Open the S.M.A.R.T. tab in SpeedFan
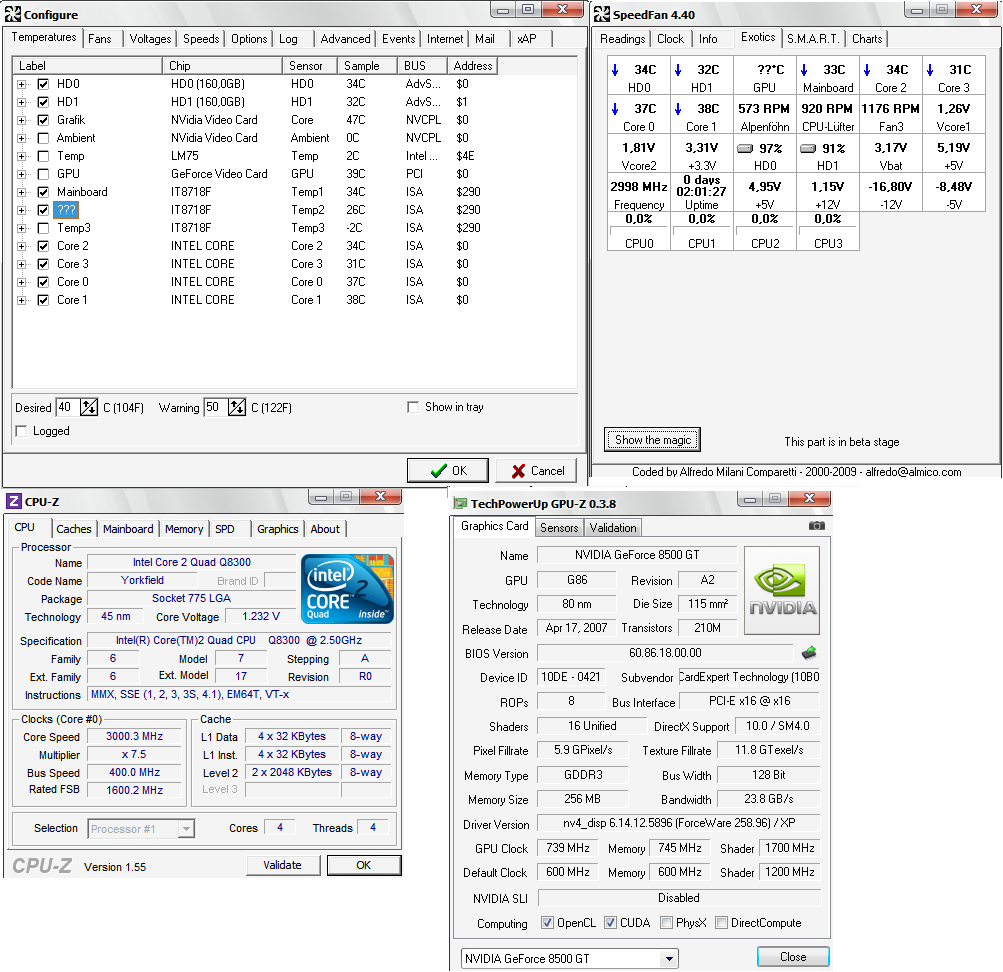The height and width of the screenshot is (972, 1003). click(813, 39)
